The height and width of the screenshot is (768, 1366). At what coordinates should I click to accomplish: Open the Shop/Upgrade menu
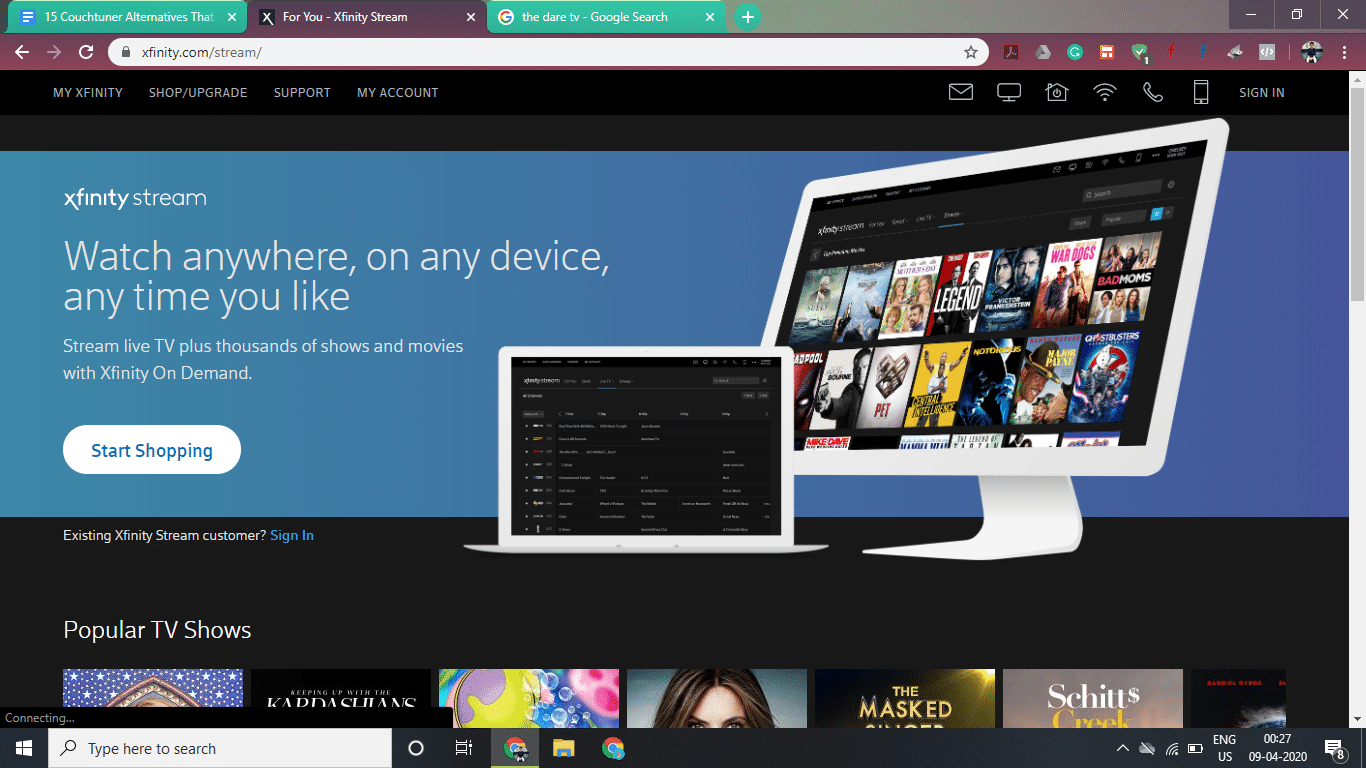198,92
